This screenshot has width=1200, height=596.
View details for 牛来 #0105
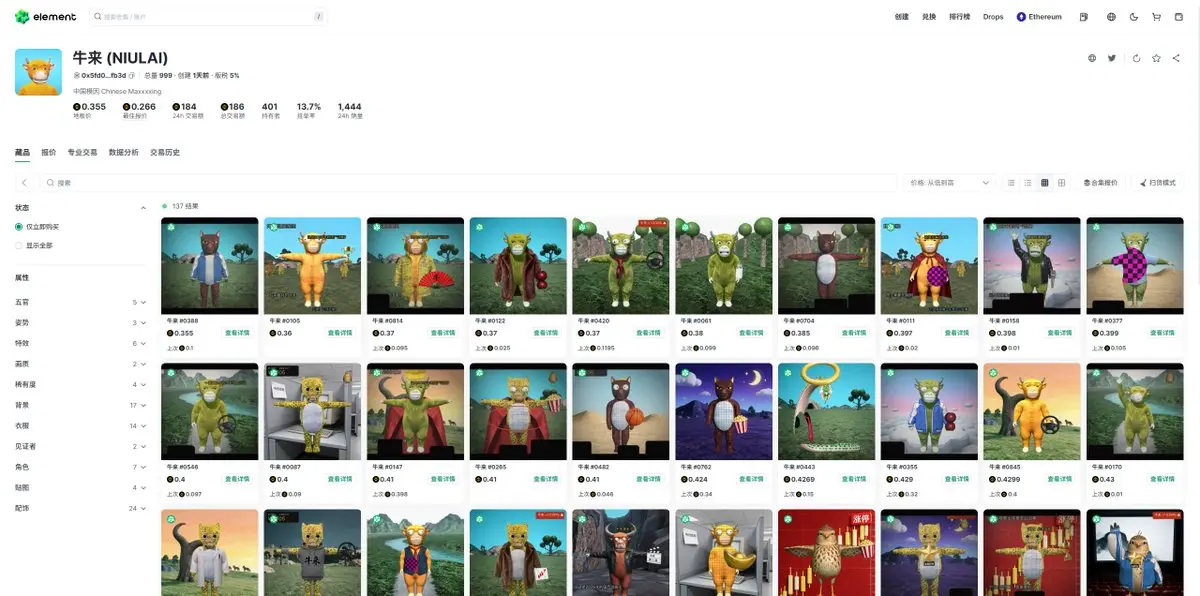click(x=340, y=333)
